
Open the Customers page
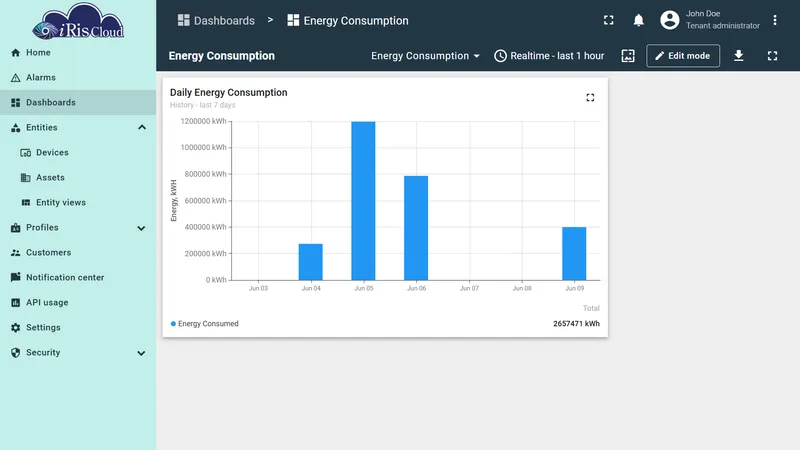click(78, 253)
